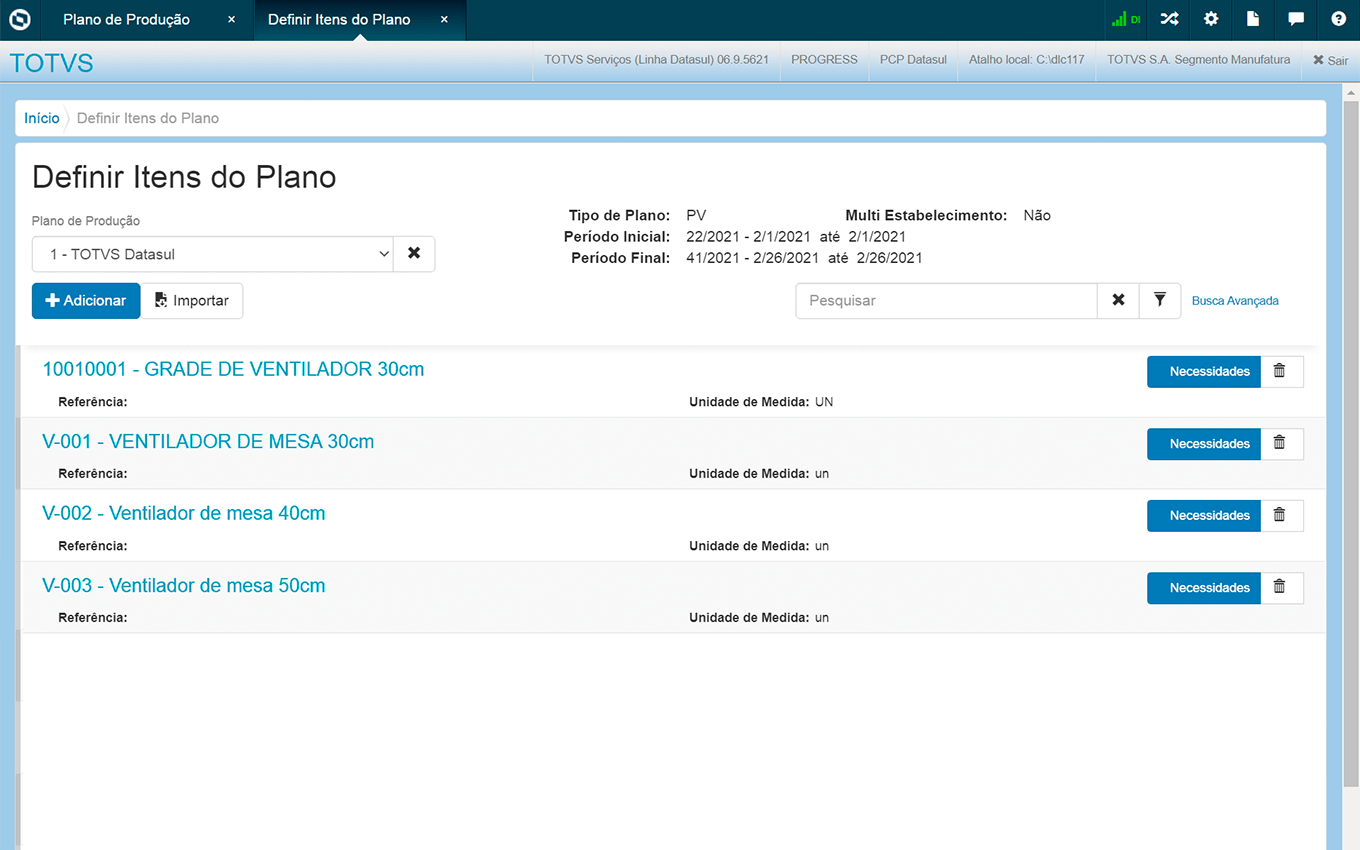
Task: Clear the Pesquisar search field
Action: pyautogui.click(x=1118, y=300)
